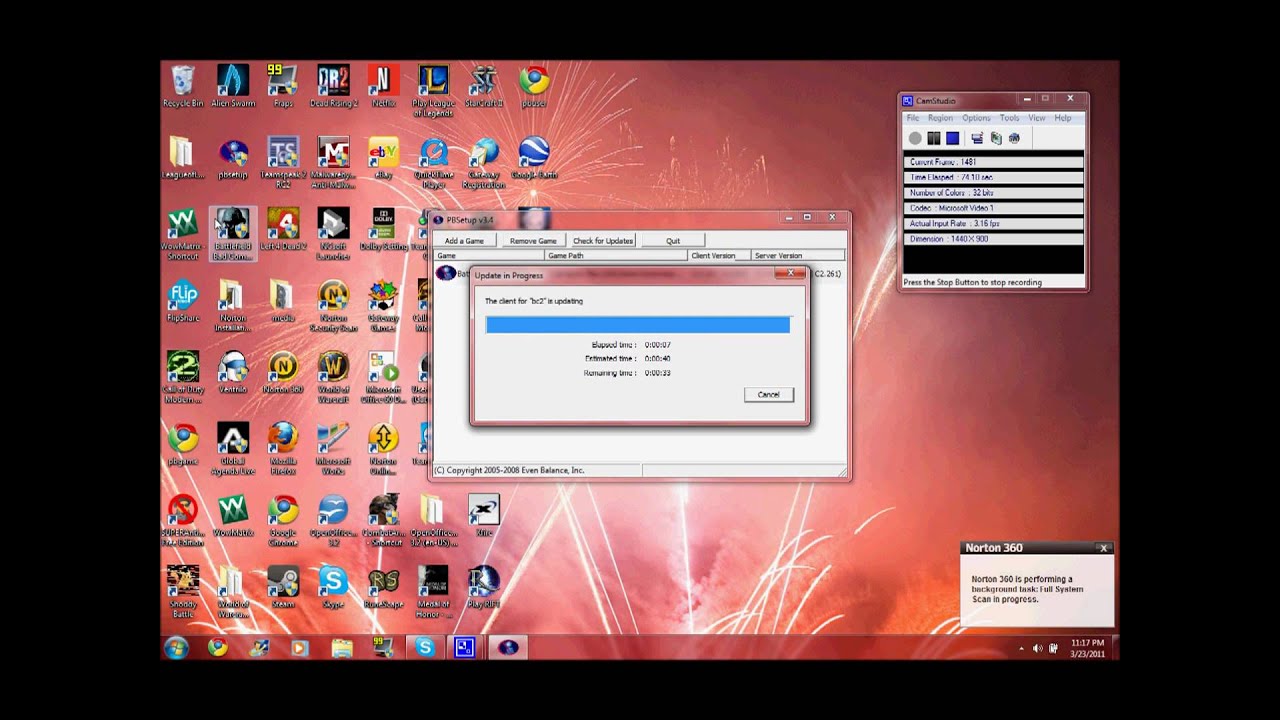Screen dimensions: 1280x720
Task: Open the Recycle Bin desktop icon
Action: (x=183, y=86)
